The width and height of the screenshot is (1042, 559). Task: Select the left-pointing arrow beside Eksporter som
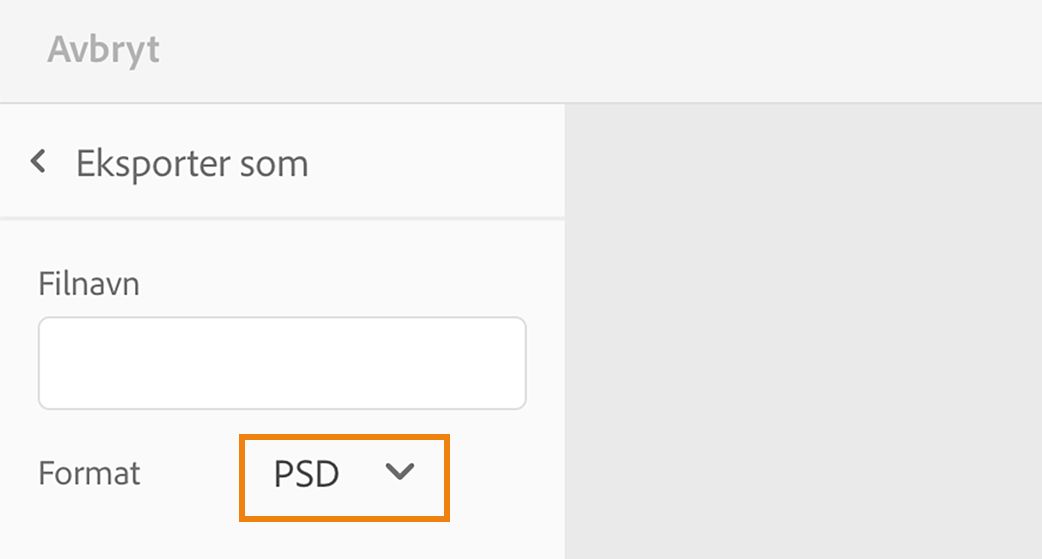[x=39, y=161]
